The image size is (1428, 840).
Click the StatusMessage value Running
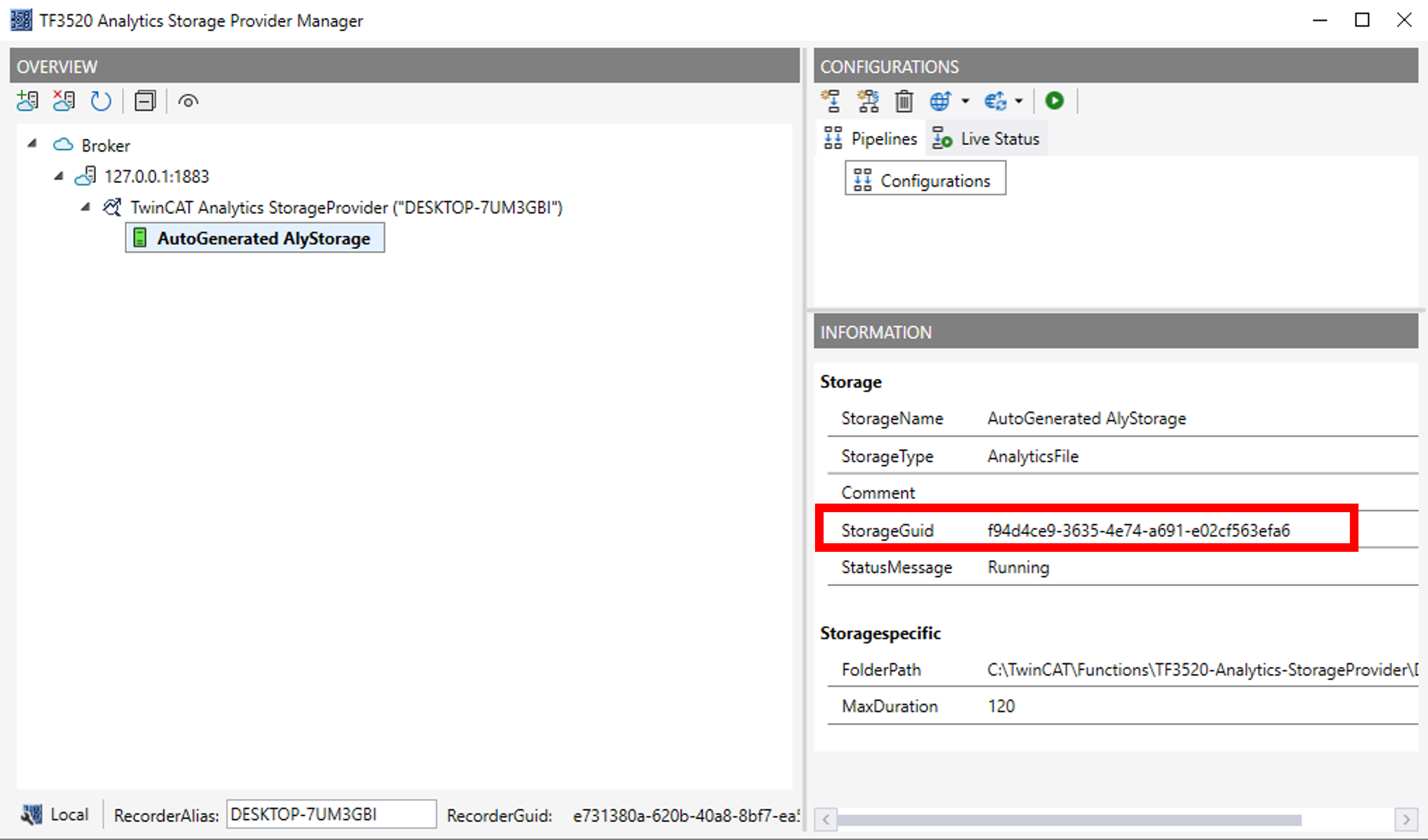(x=1018, y=567)
